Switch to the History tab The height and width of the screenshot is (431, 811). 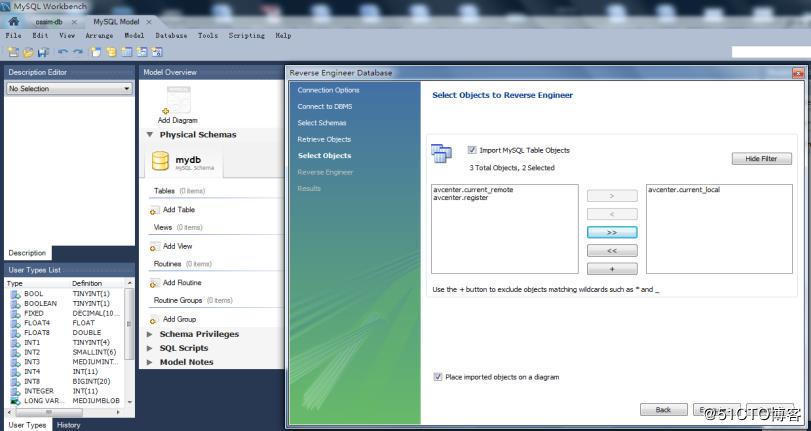click(x=69, y=425)
